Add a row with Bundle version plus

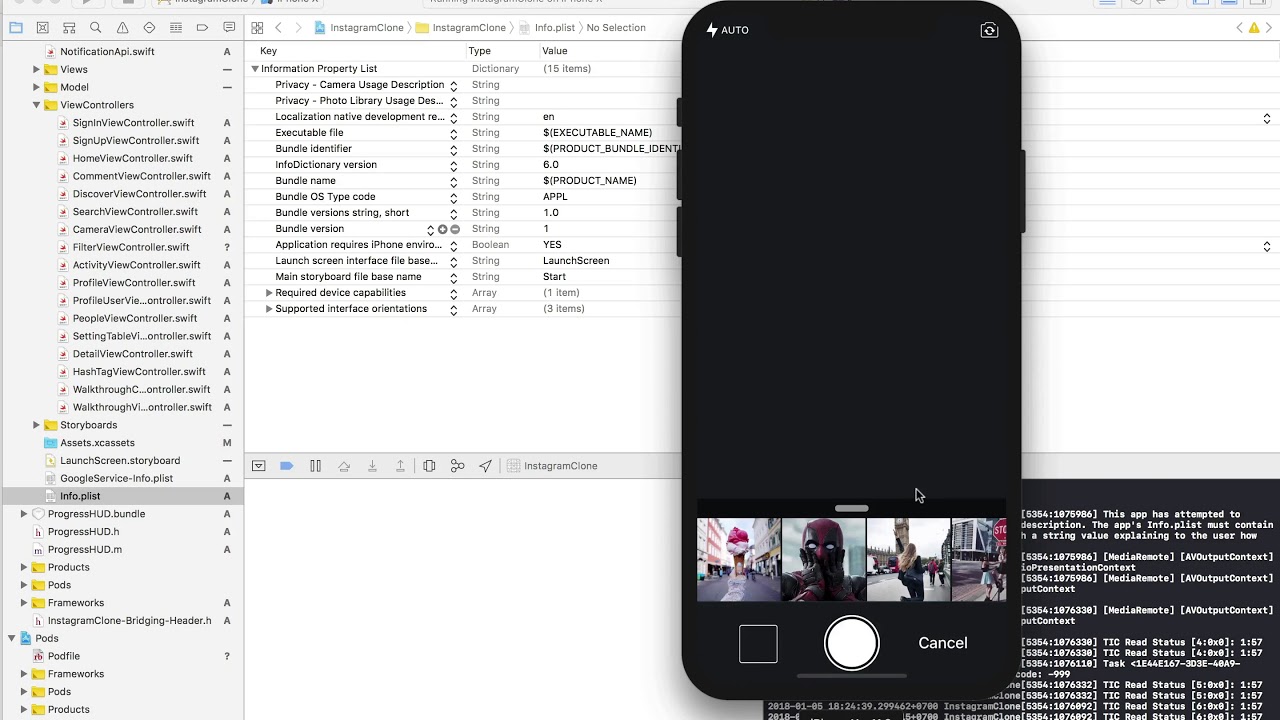click(x=443, y=229)
